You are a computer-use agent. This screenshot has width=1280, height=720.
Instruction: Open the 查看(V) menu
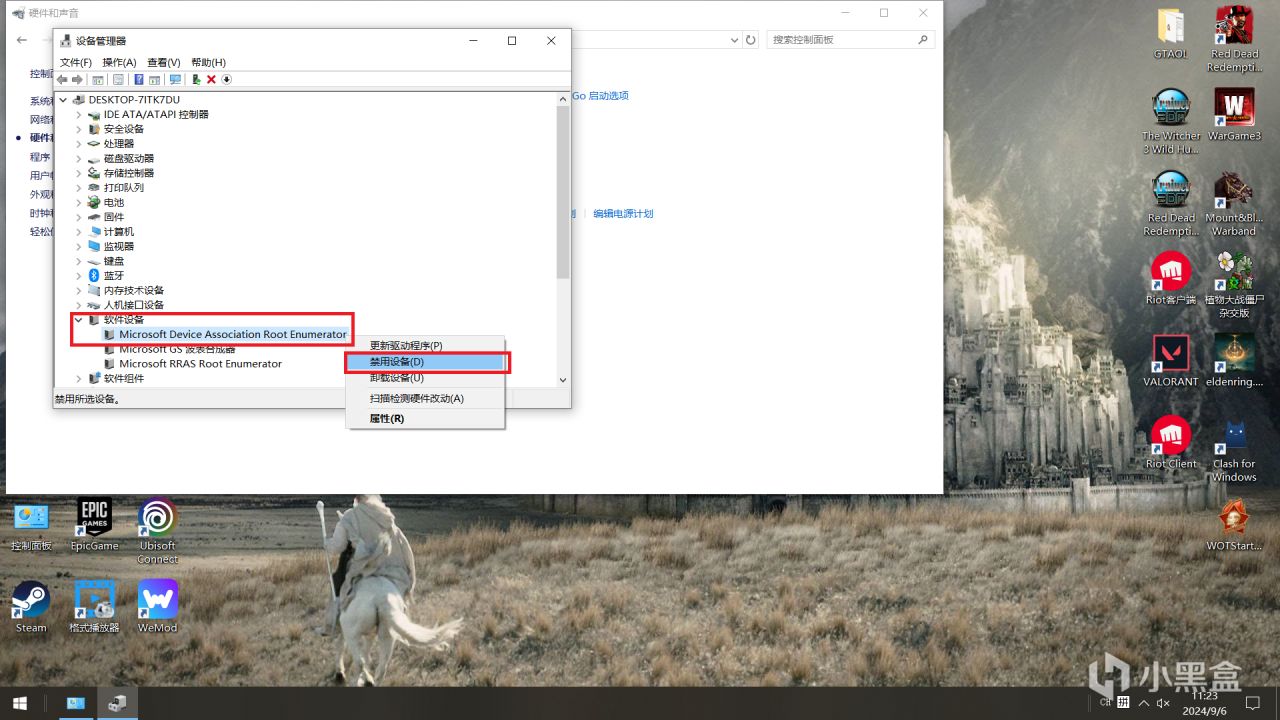(164, 63)
